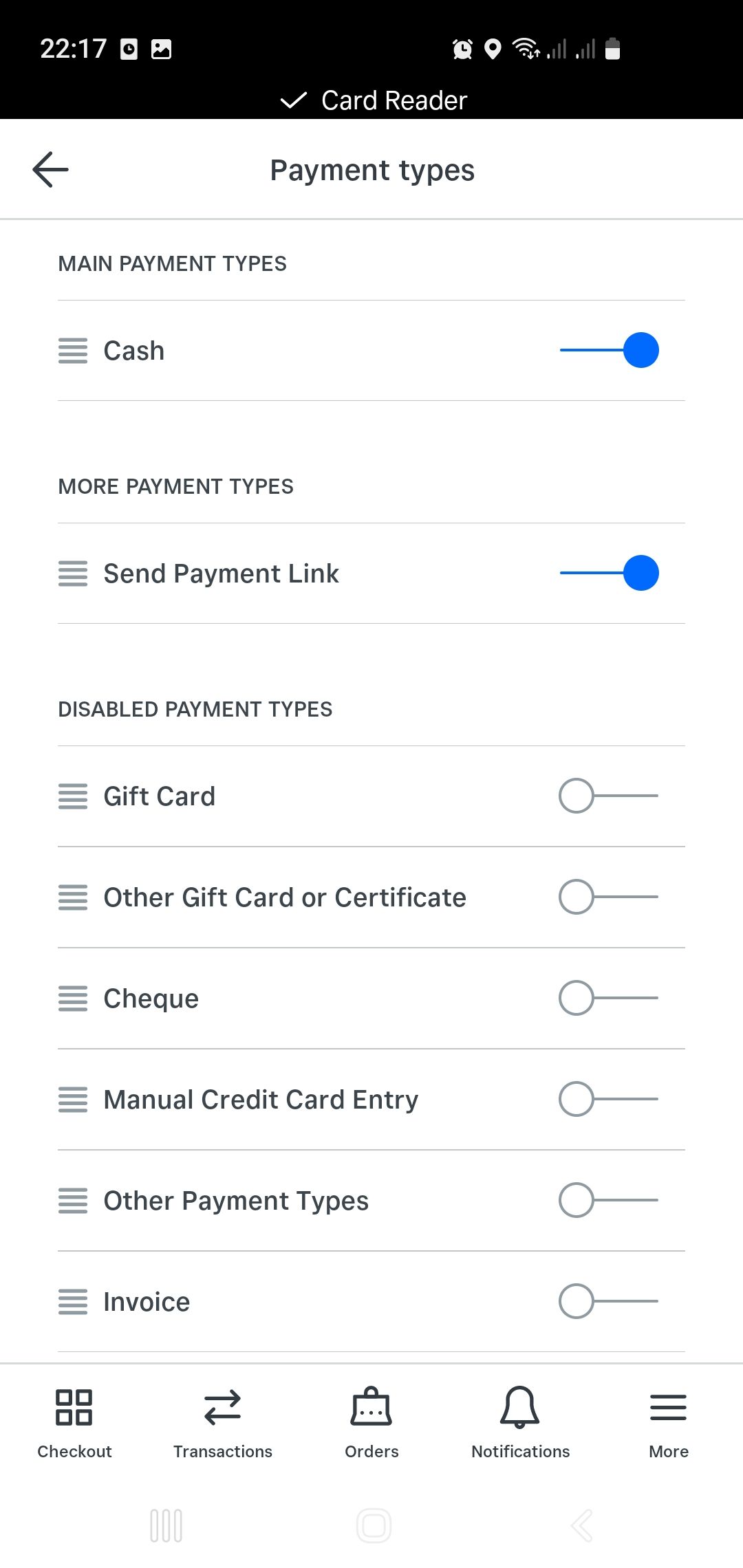Disable the Cash payment toggle
Image resolution: width=743 pixels, height=1568 pixels.
click(610, 350)
